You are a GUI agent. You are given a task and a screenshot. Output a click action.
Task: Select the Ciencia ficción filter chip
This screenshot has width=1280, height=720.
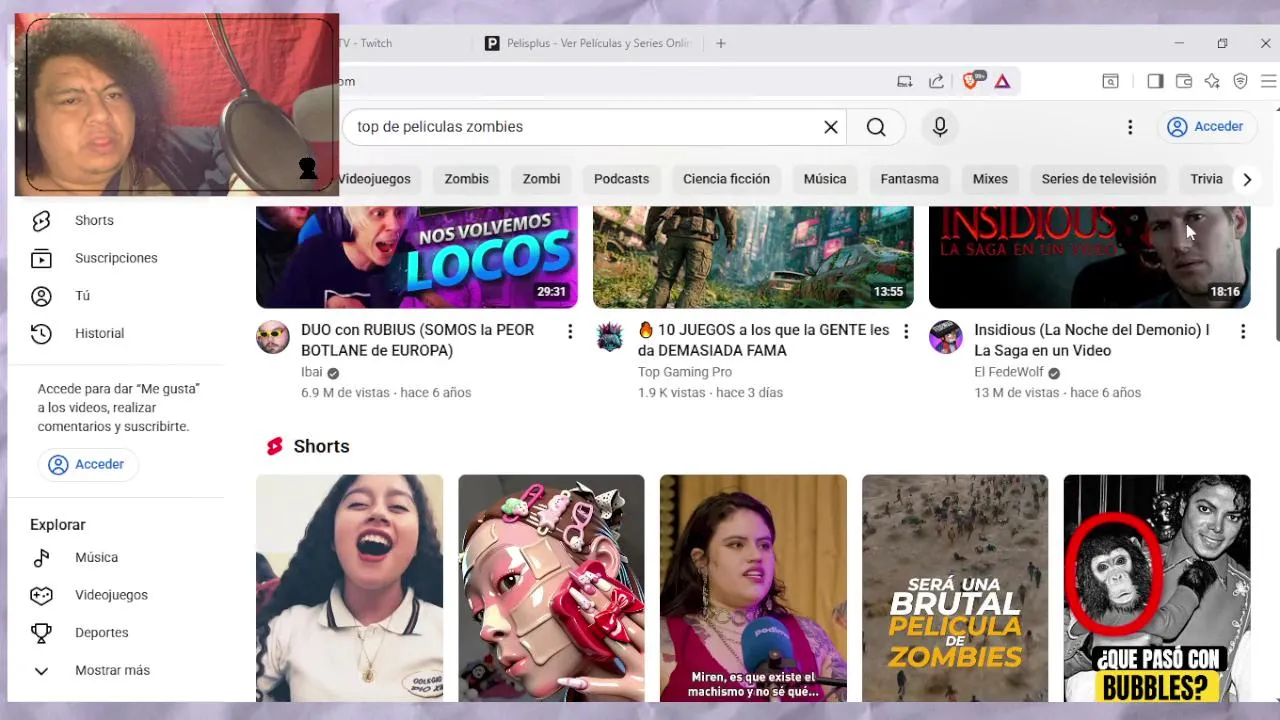tap(726, 179)
